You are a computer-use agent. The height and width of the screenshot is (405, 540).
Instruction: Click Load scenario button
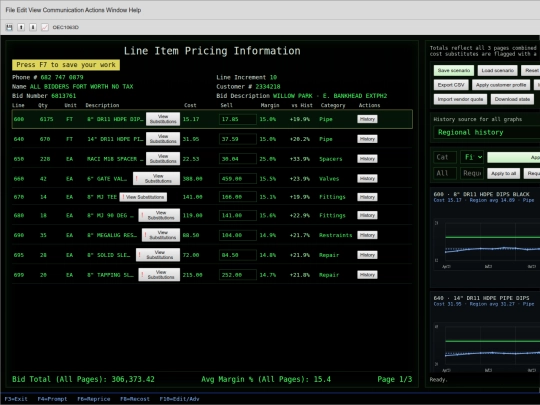[497, 71]
